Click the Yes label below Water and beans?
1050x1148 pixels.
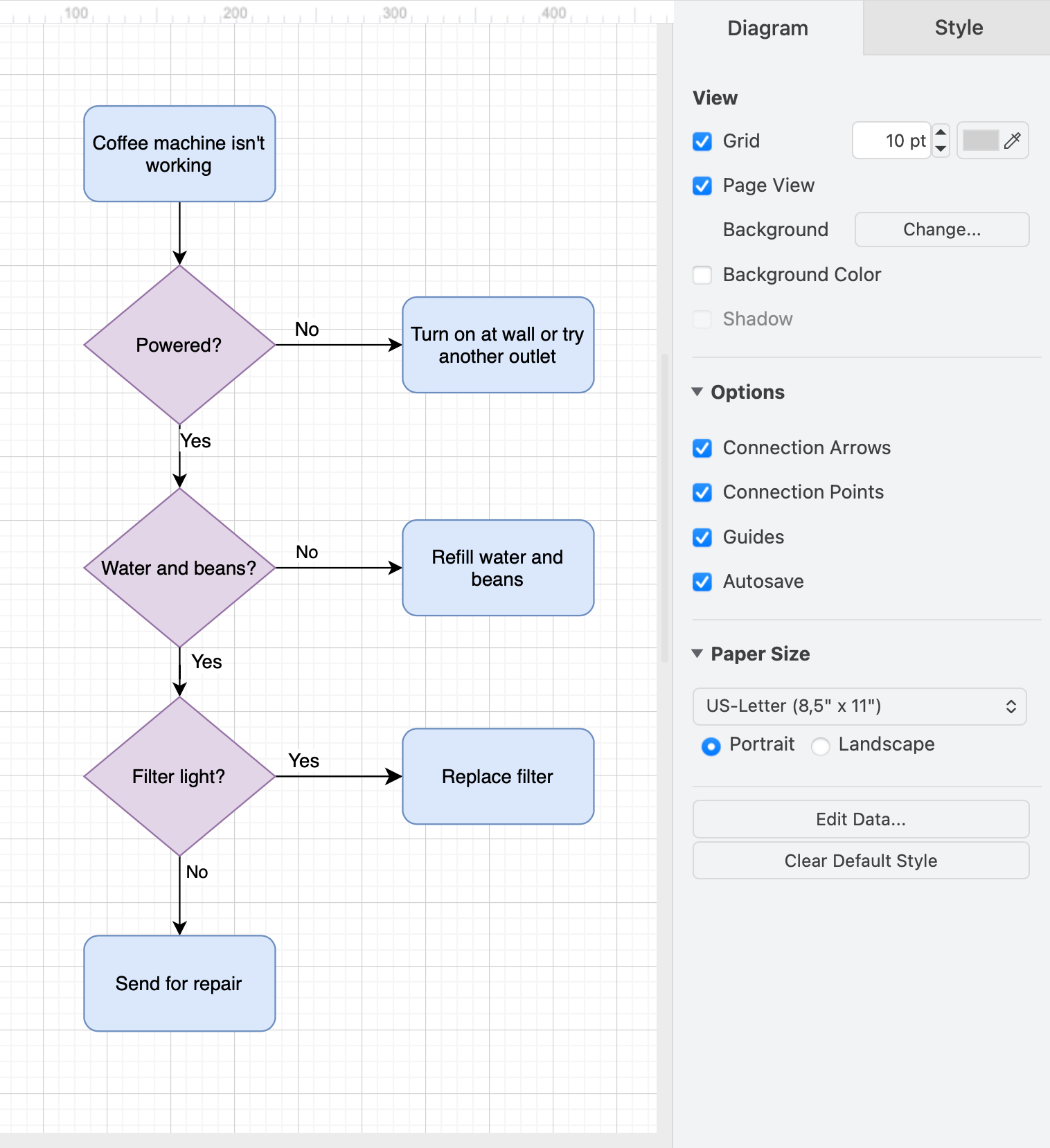tap(206, 662)
